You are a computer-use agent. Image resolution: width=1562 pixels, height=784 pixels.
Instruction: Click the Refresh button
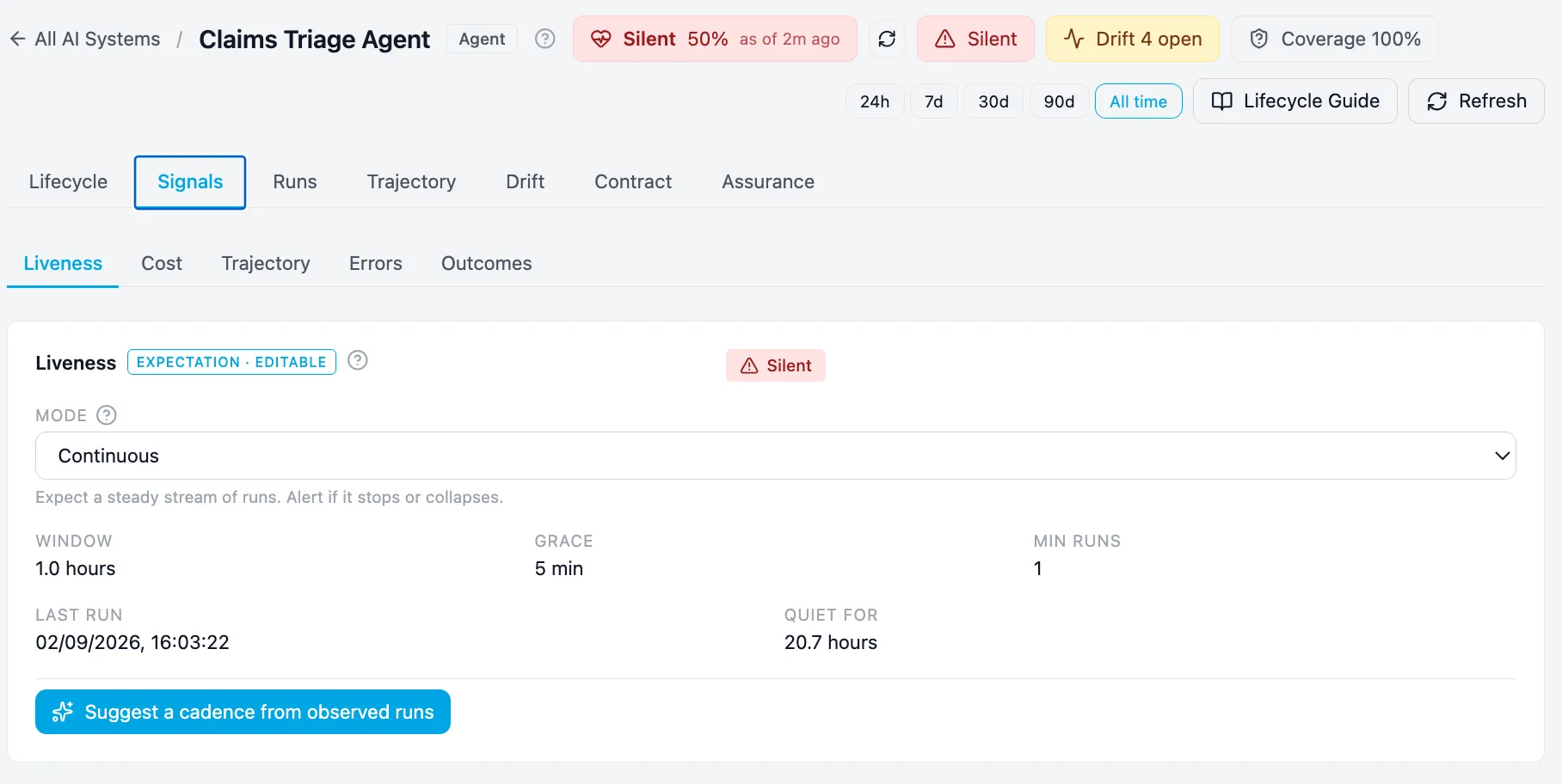point(1476,101)
